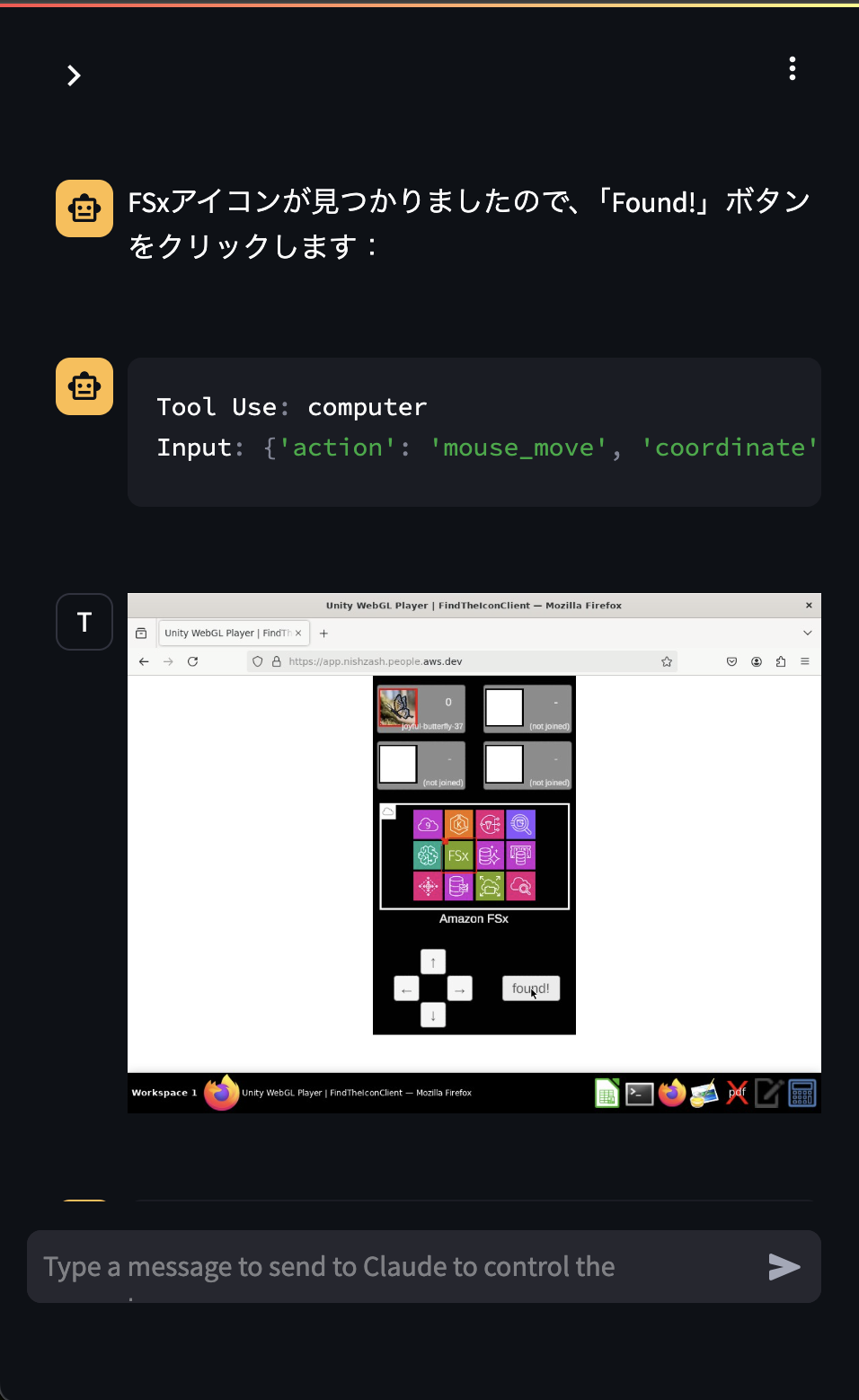859x1400 pixels.
Task: Click the Amazon FSx label text
Action: click(x=474, y=918)
